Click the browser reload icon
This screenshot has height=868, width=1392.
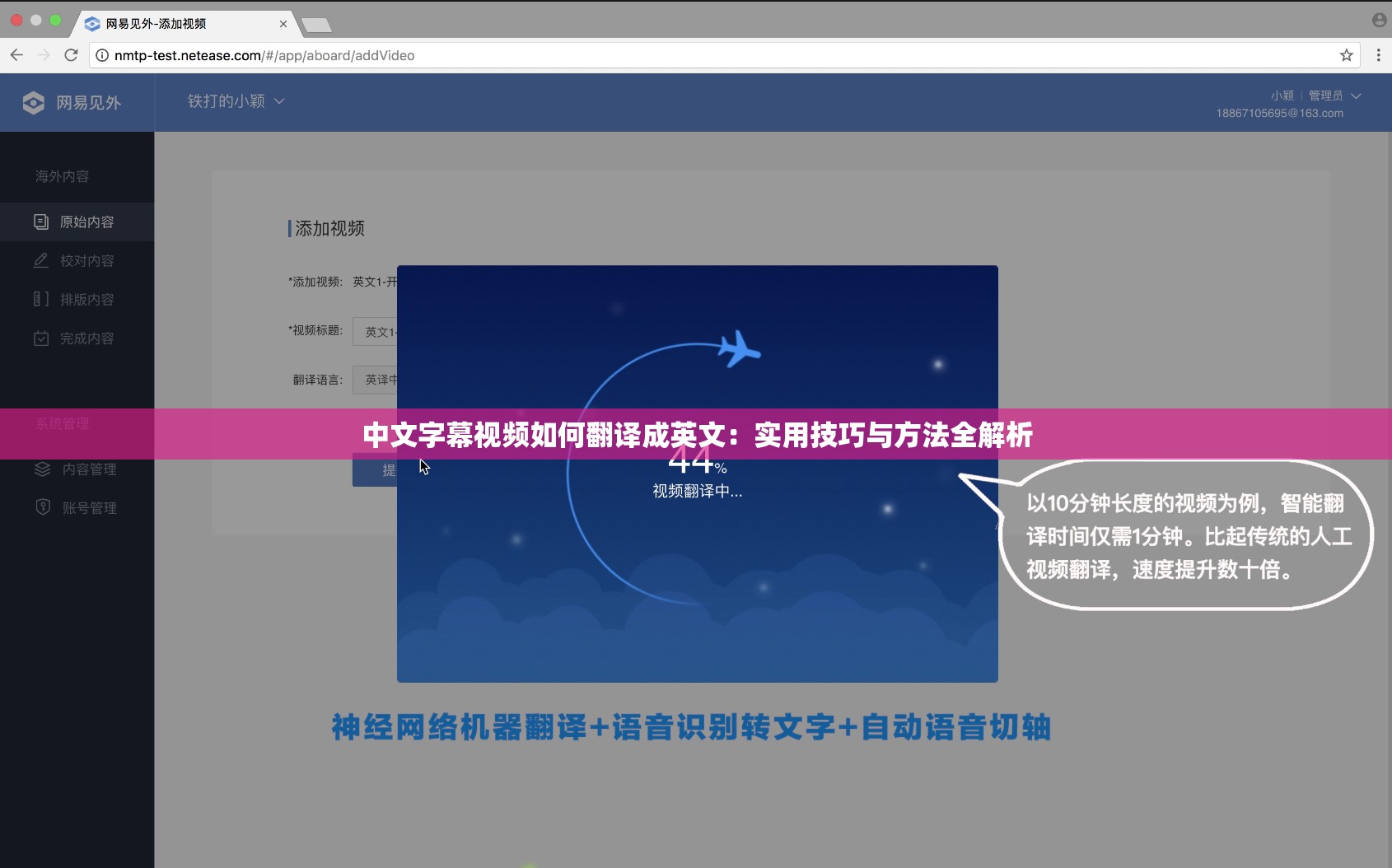pyautogui.click(x=72, y=55)
